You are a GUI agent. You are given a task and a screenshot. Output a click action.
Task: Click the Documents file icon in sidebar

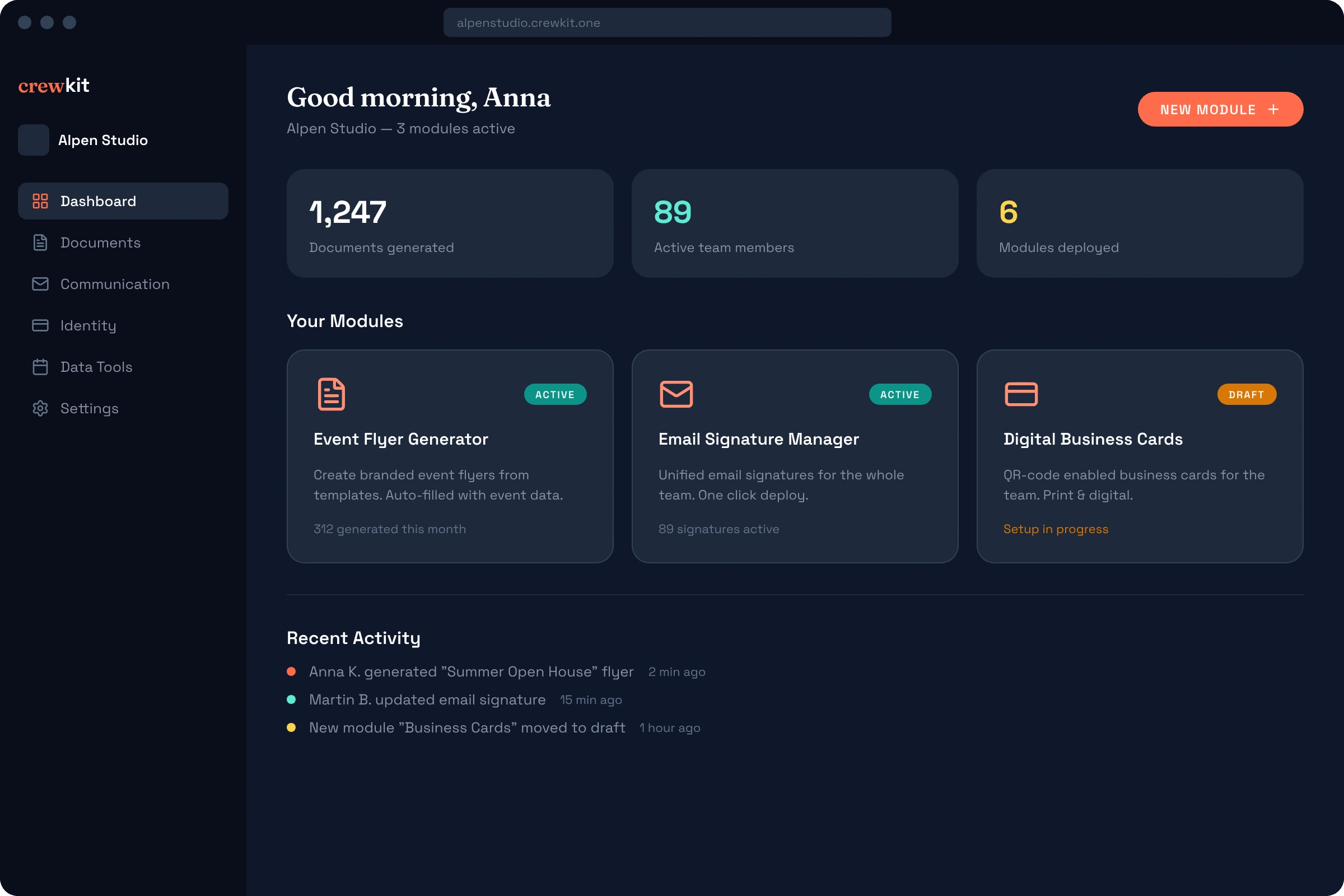pos(40,242)
